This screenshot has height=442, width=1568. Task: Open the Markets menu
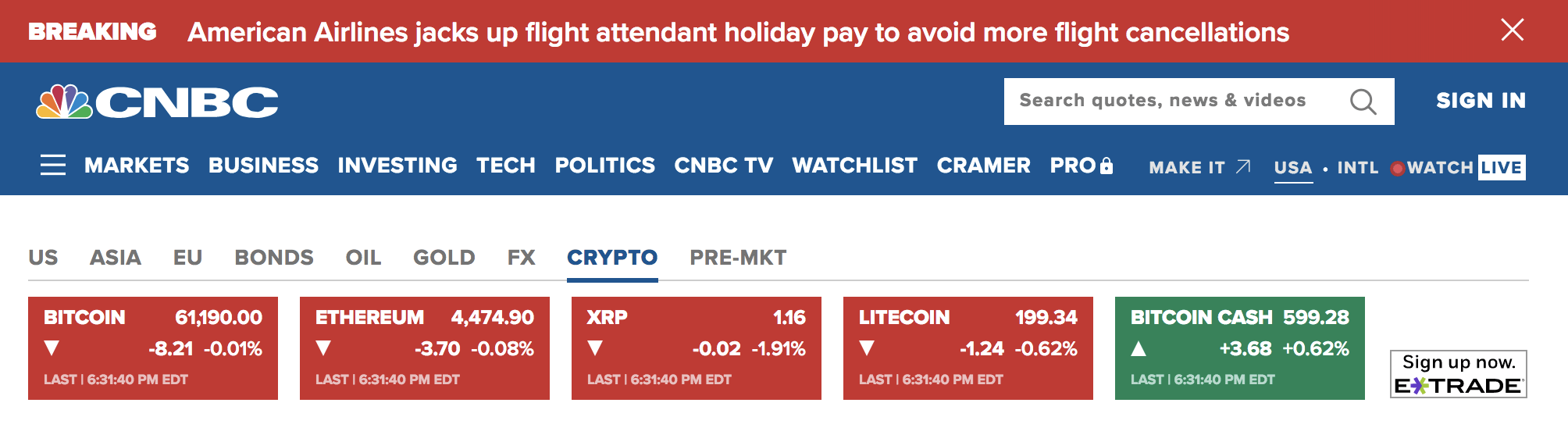point(137,166)
